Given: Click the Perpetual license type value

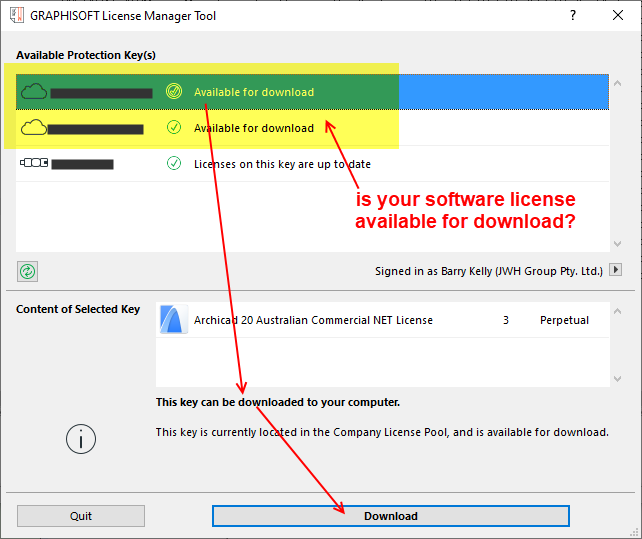Looking at the screenshot, I should [x=564, y=320].
